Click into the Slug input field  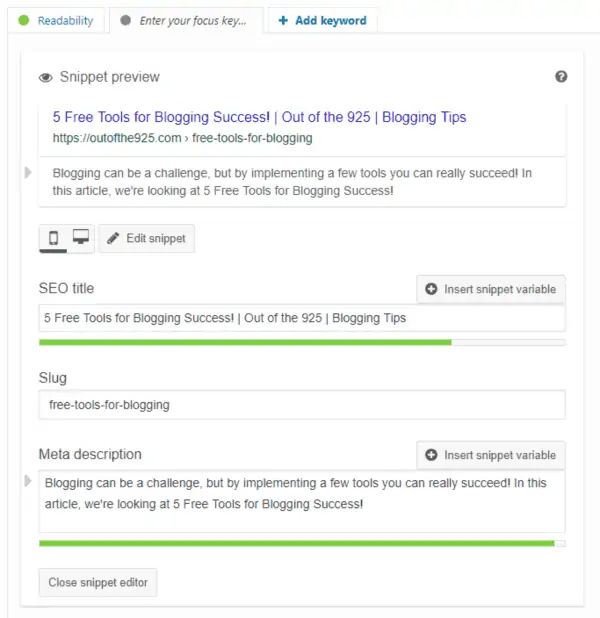(301, 405)
